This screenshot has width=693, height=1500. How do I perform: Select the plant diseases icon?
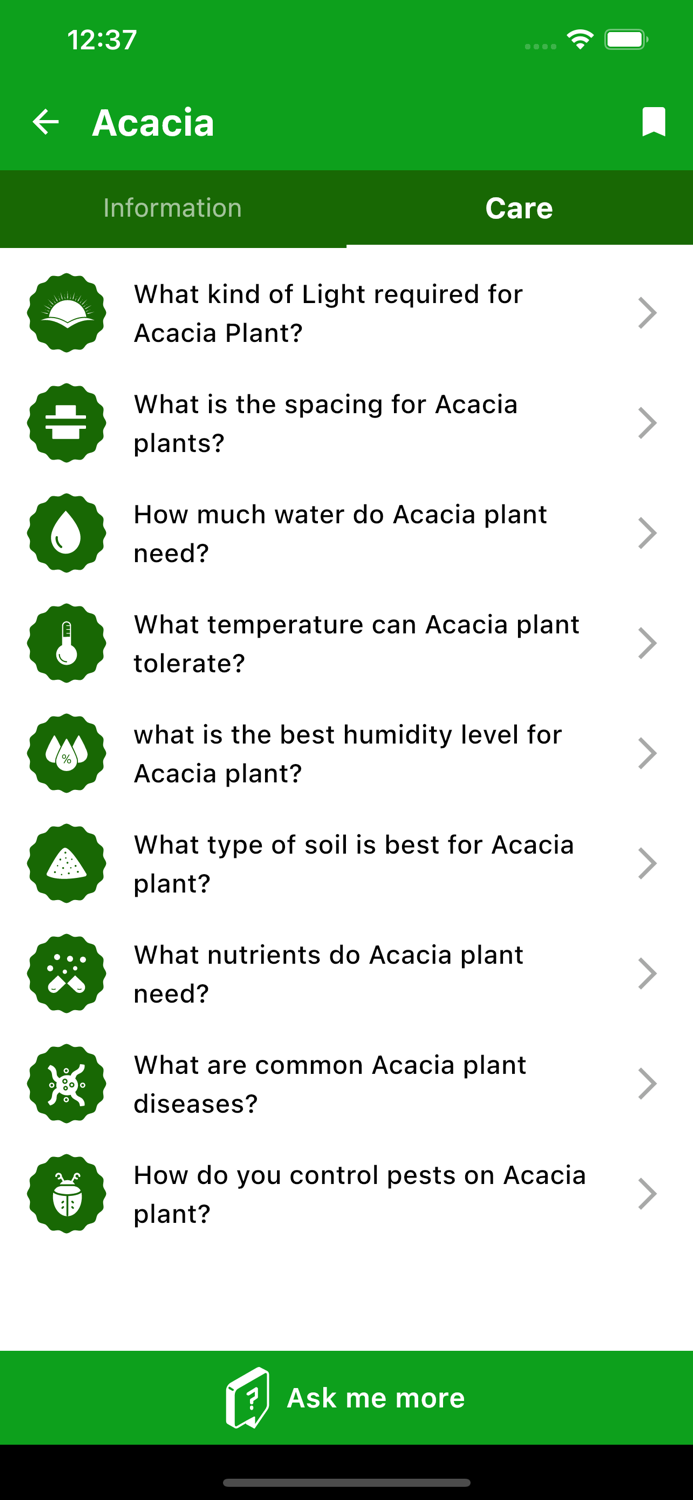click(66, 1083)
